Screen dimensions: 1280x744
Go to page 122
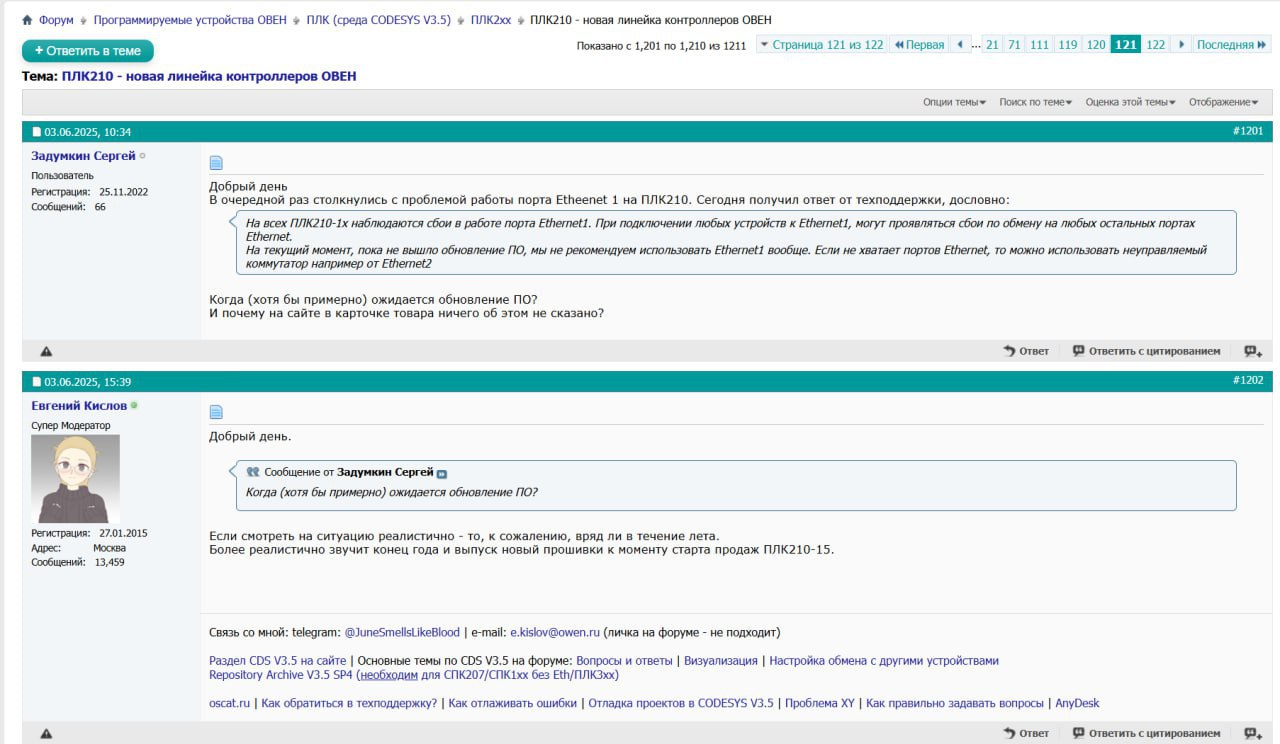(x=1155, y=44)
